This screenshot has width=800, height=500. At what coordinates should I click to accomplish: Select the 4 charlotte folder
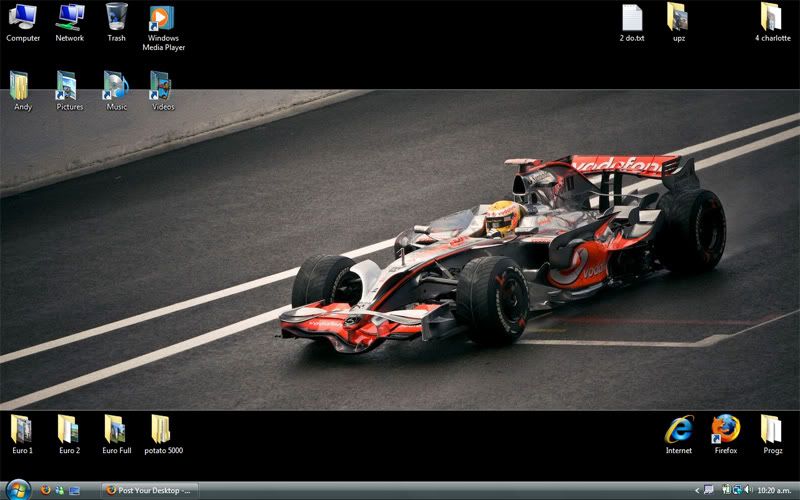pyautogui.click(x=771, y=18)
